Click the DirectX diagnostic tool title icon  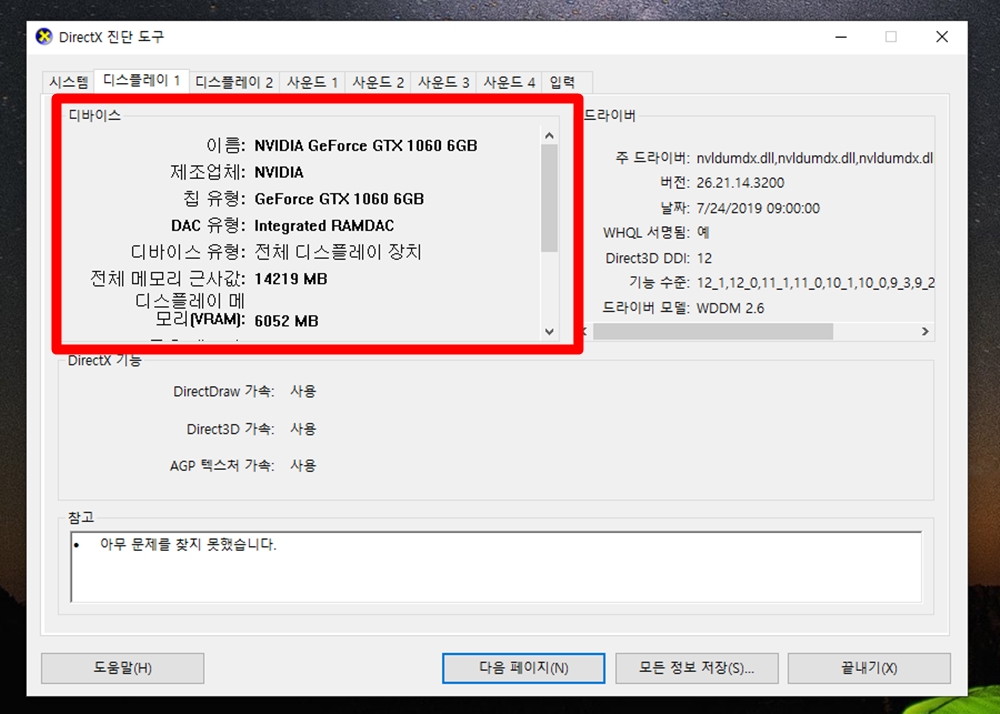point(44,37)
